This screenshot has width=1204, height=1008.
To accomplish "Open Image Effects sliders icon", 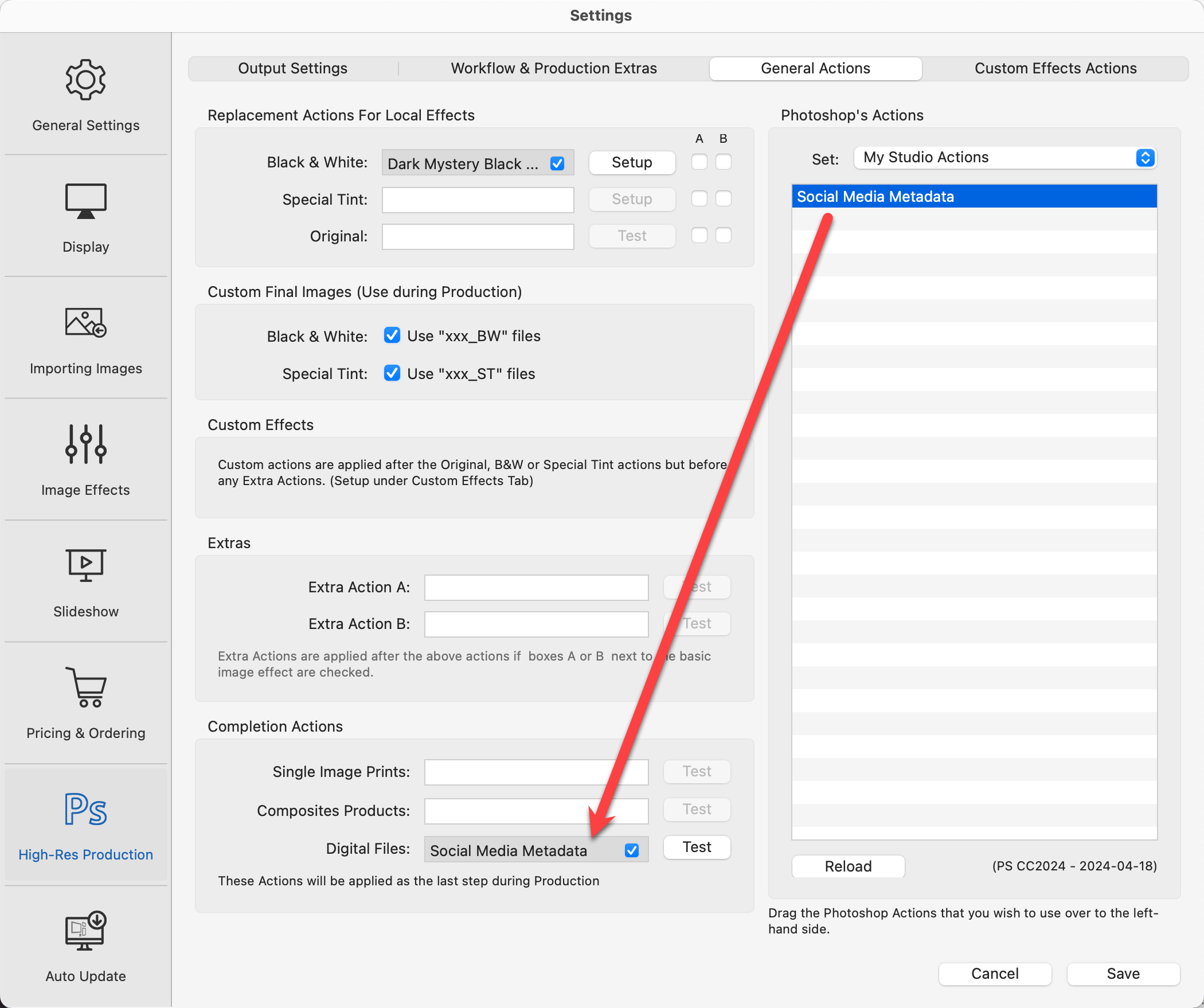I will coord(85,444).
